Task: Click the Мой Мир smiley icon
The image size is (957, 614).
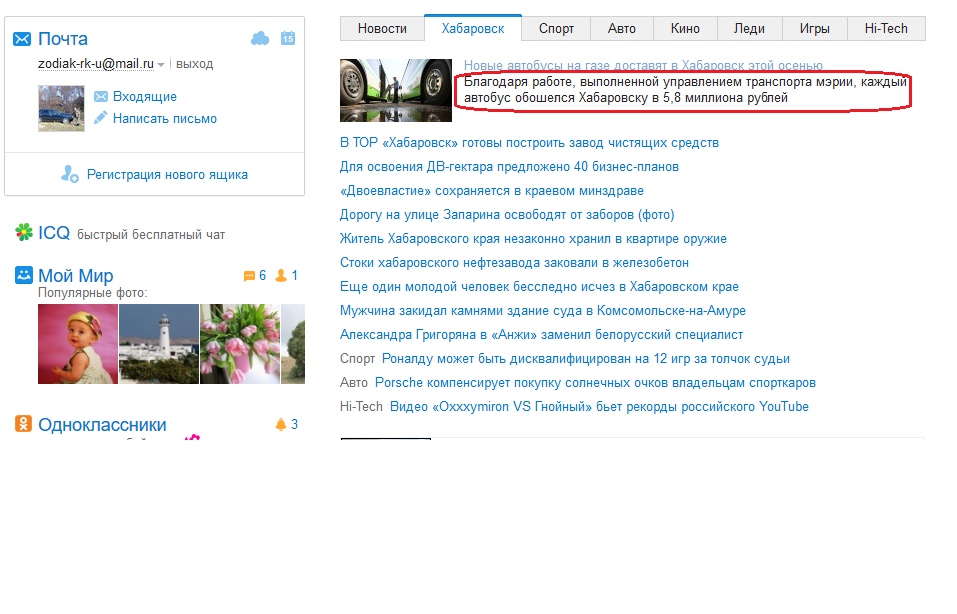Action: click(x=24, y=275)
